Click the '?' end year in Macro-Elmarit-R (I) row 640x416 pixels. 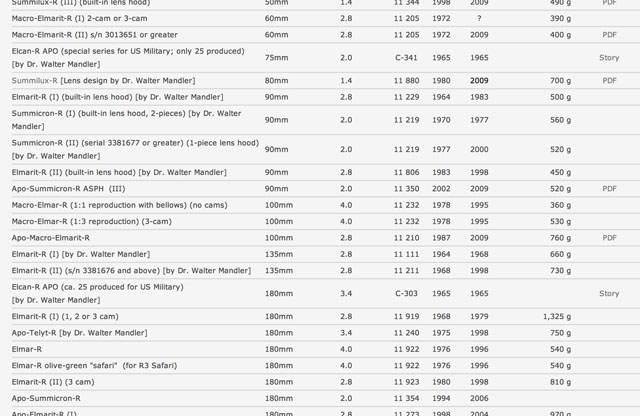tap(479, 18)
